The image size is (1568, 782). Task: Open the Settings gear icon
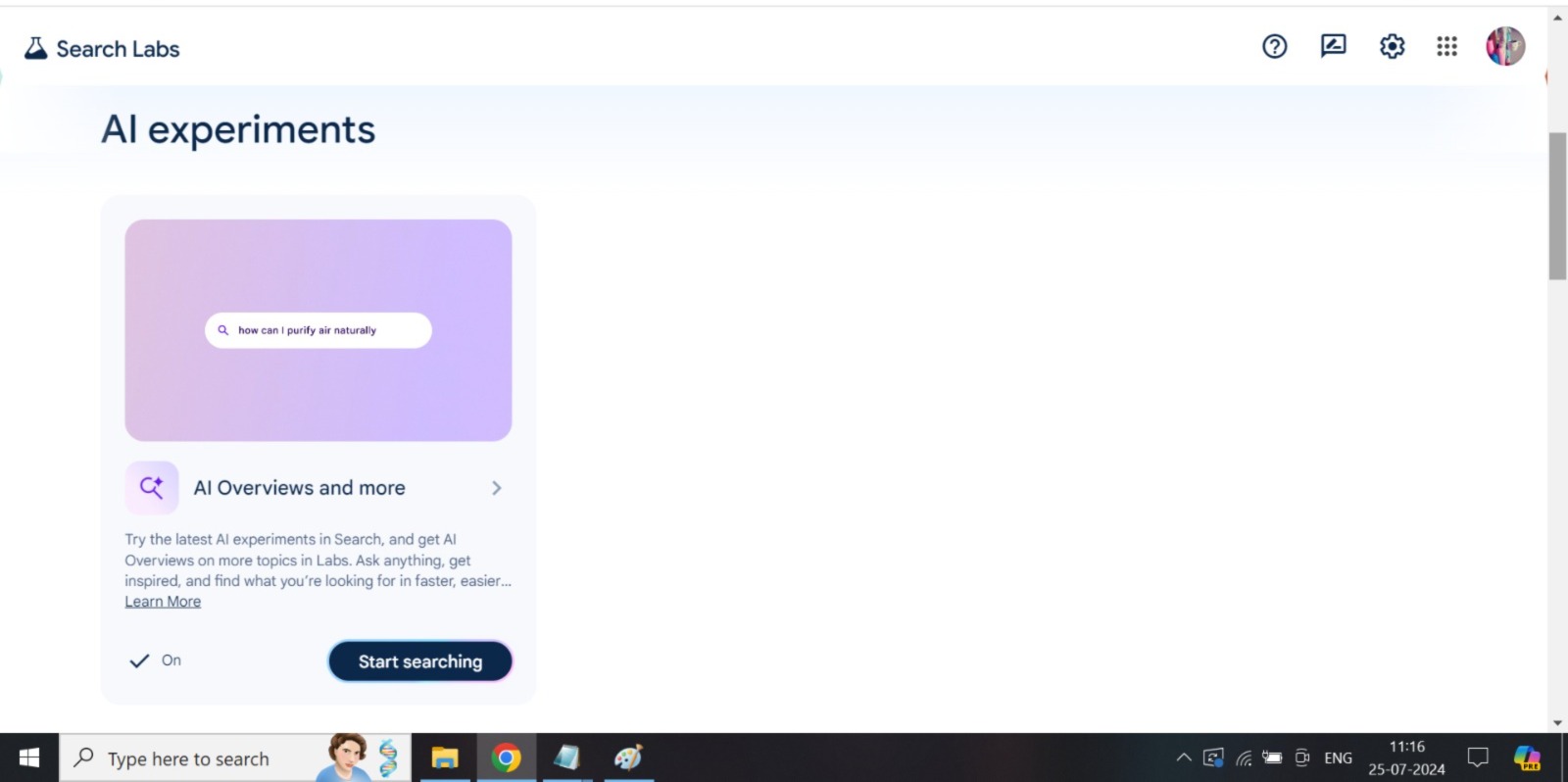(x=1392, y=46)
